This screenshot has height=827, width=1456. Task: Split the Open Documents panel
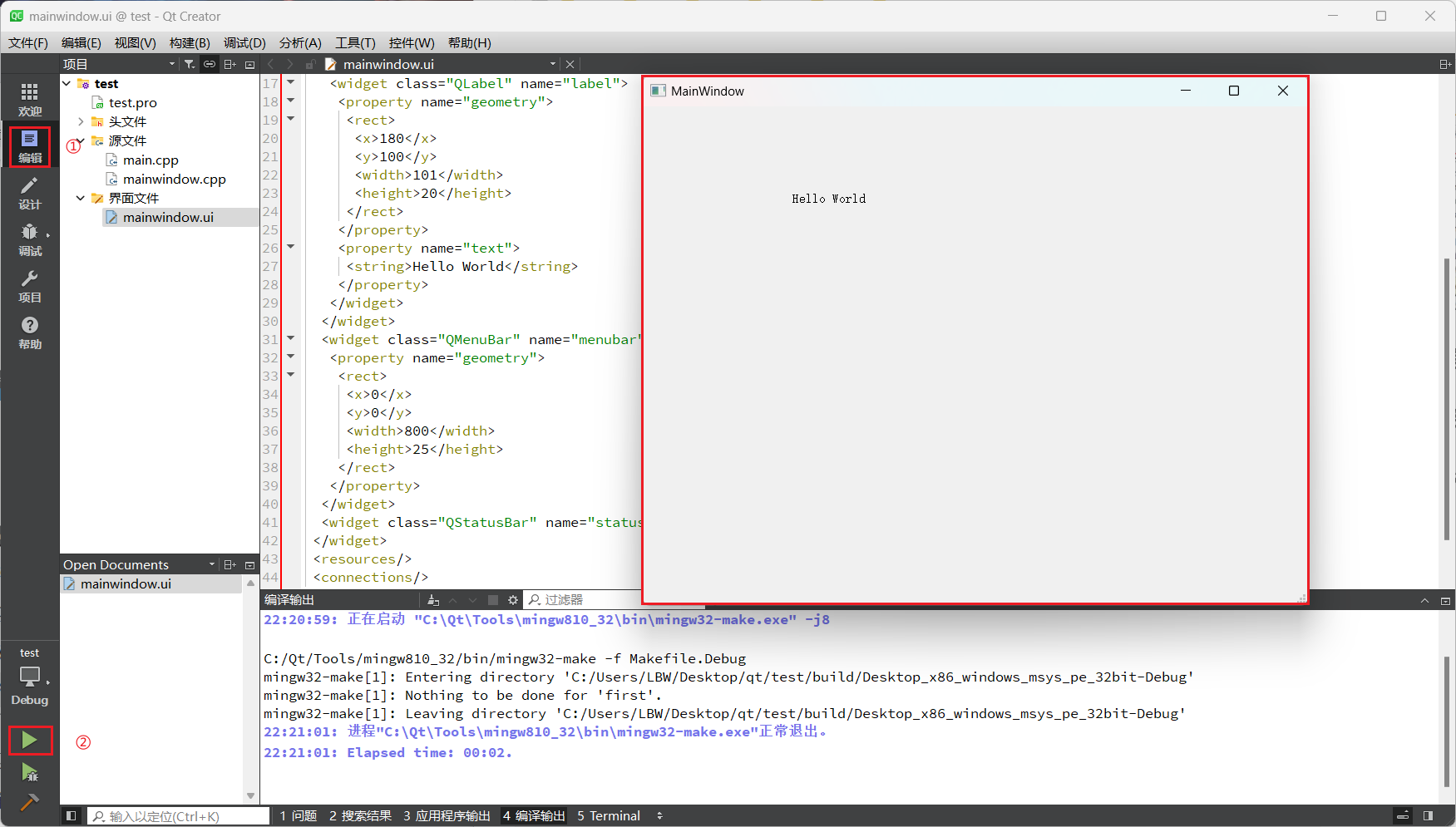[230, 564]
